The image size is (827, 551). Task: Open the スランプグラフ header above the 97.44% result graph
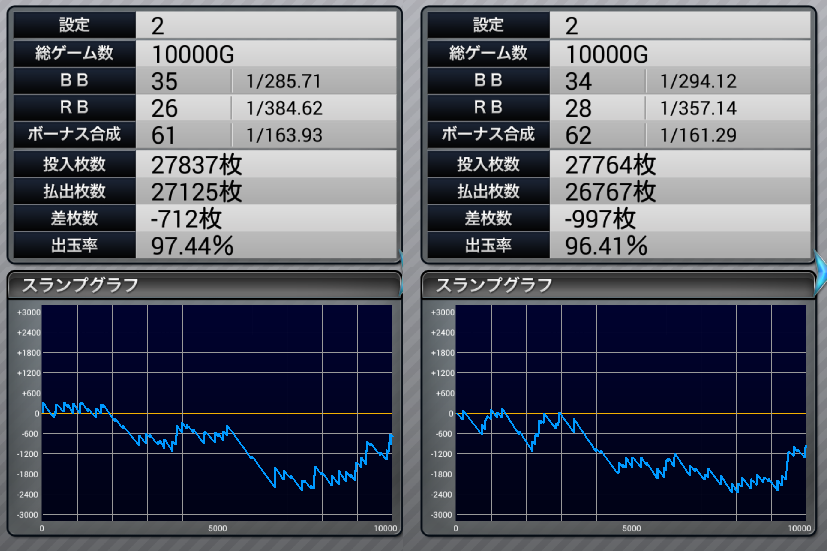coord(205,285)
